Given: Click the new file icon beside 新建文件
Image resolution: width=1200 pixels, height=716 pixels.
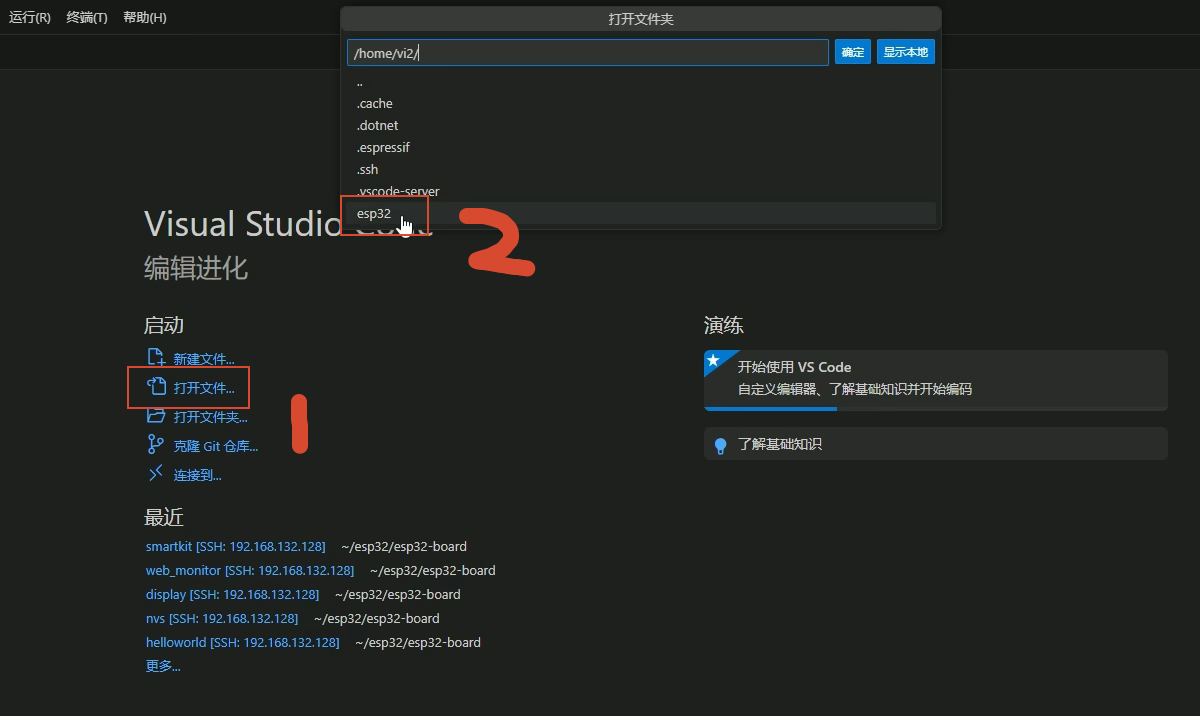Looking at the screenshot, I should pos(156,358).
